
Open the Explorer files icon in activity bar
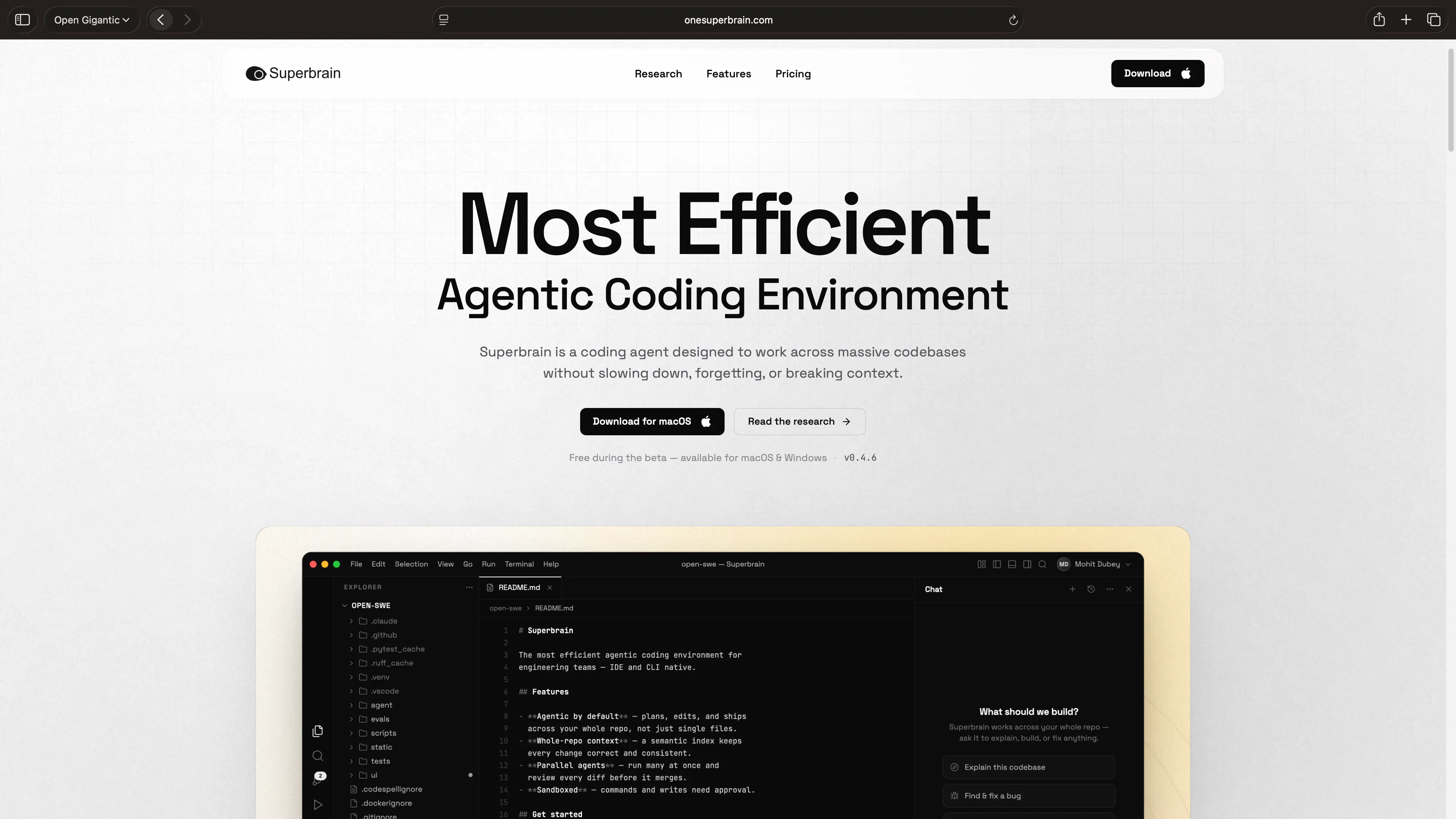(x=318, y=731)
